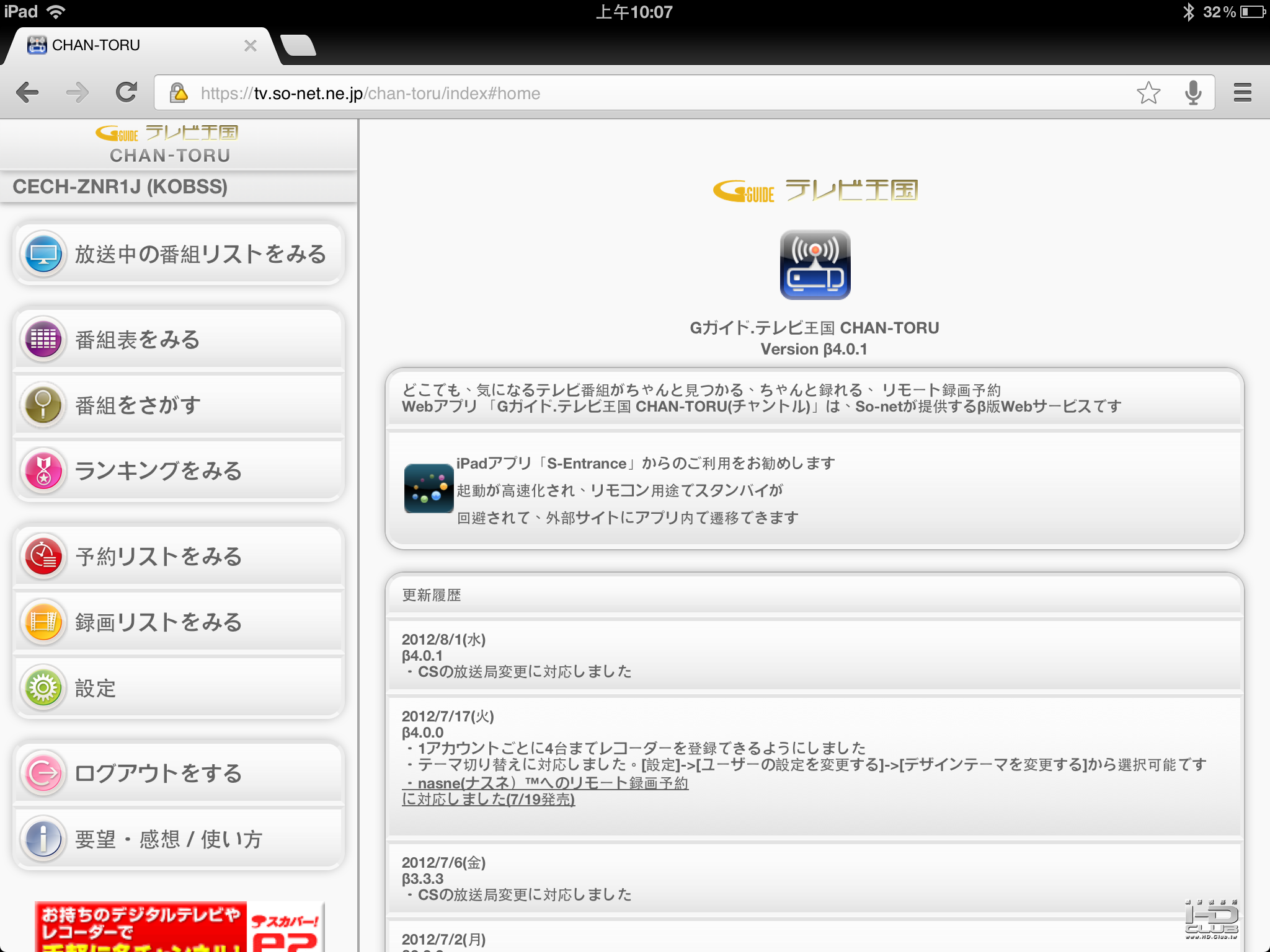Open 番組をさがす search item
The width and height of the screenshot is (1270, 952).
point(179,405)
